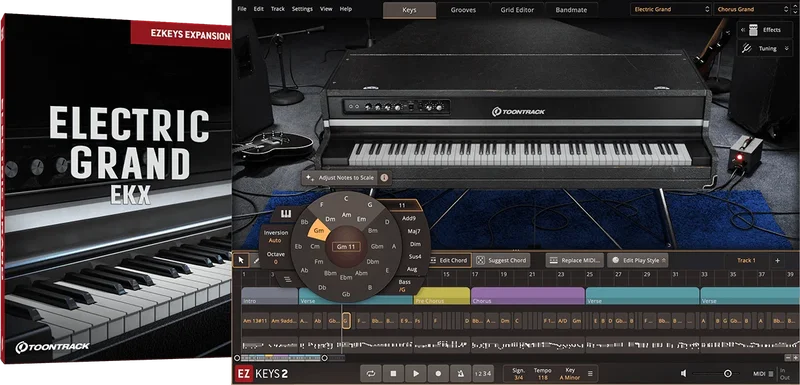
Task: Select the Gm chord on the chord wheel
Action: pos(320,231)
